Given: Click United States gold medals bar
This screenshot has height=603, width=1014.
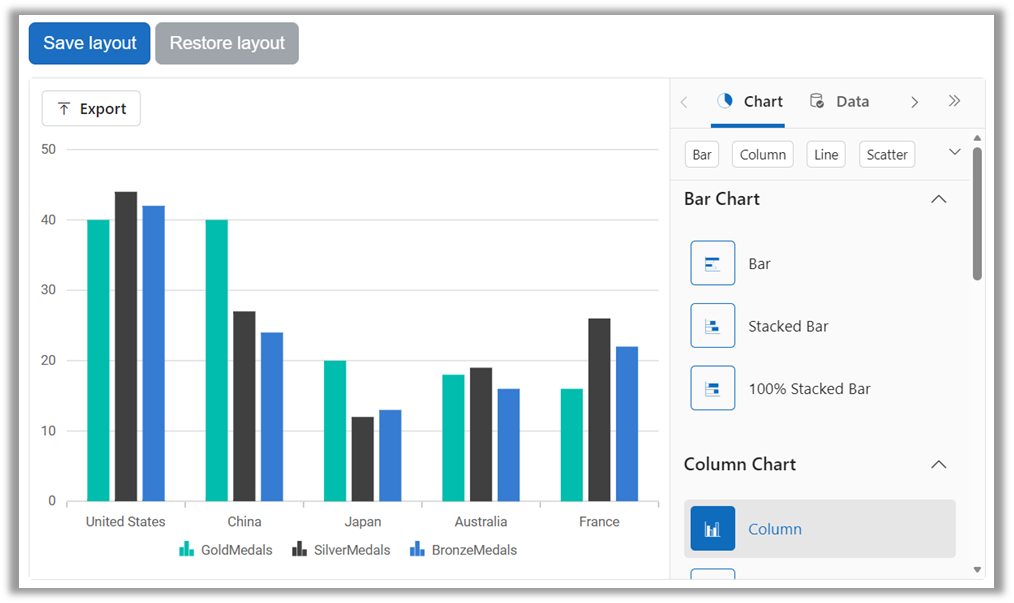Looking at the screenshot, I should coord(98,360).
